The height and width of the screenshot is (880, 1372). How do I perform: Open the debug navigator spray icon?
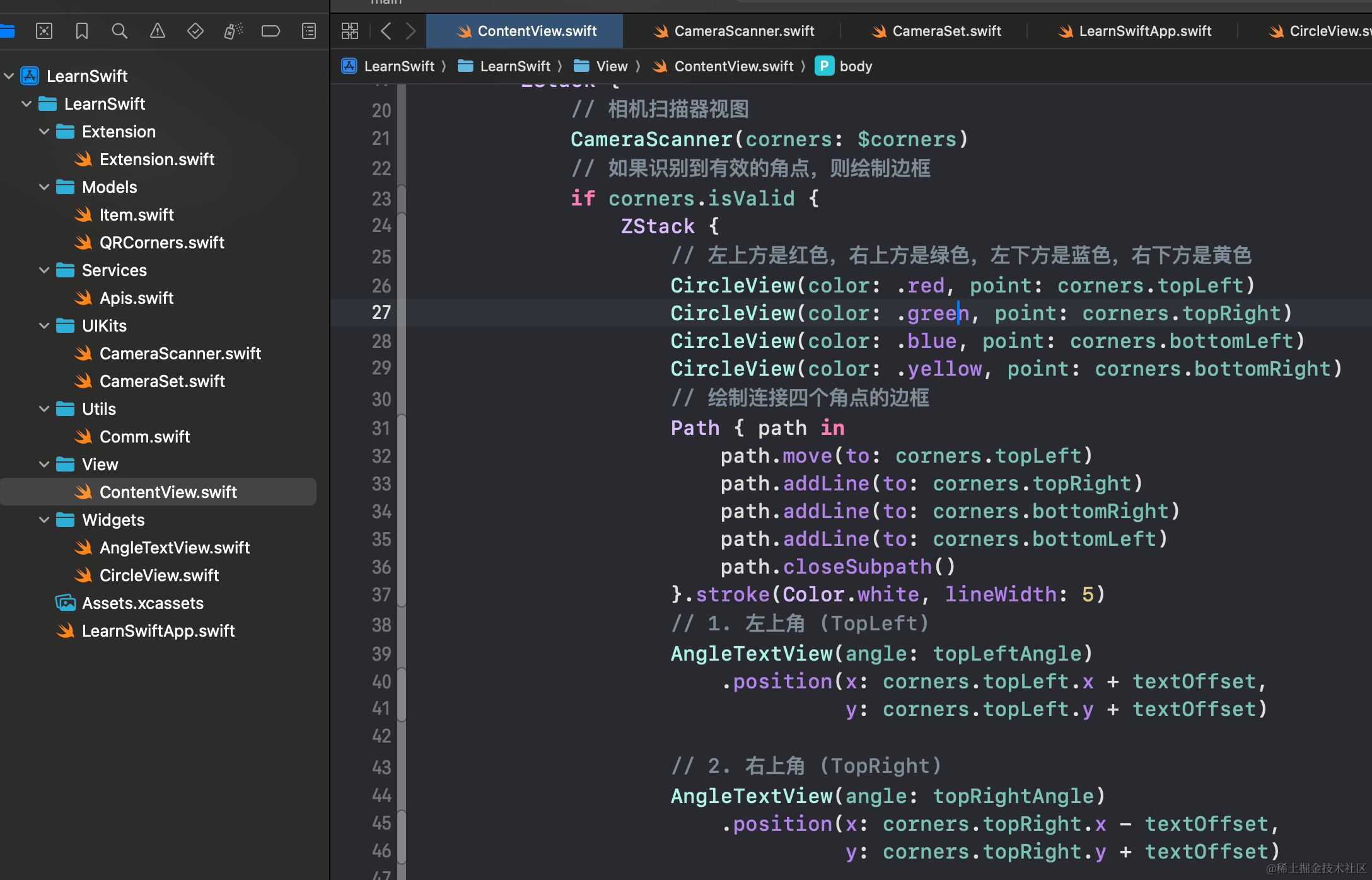[233, 31]
